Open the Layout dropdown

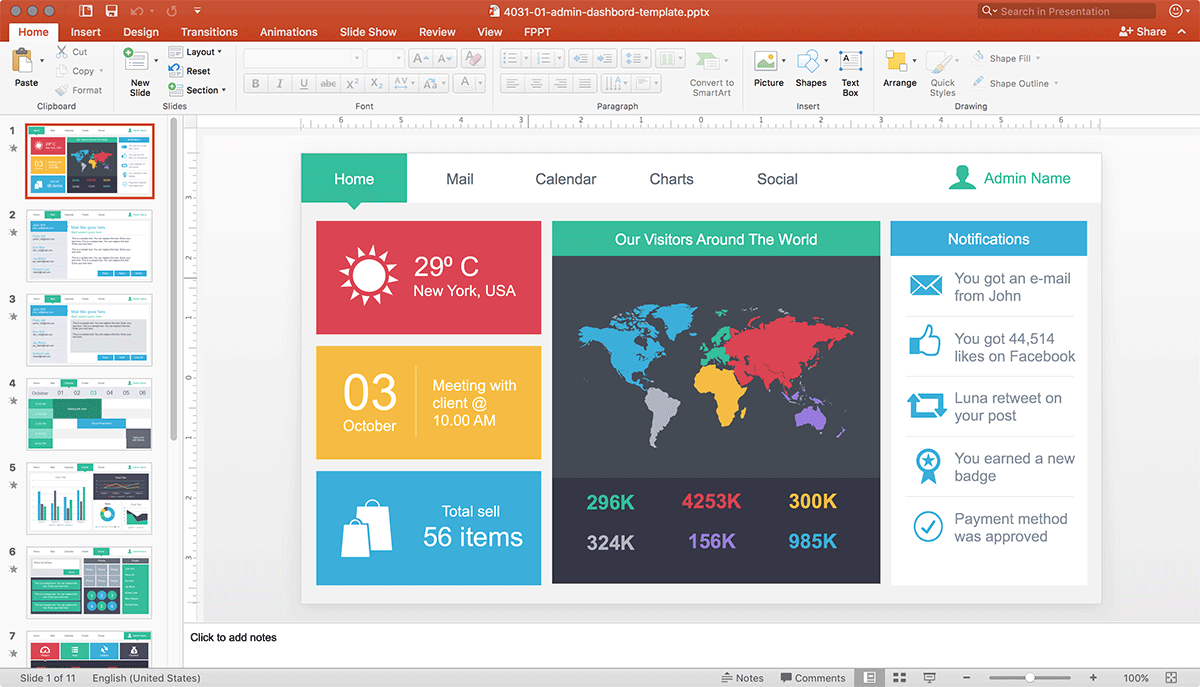point(196,52)
